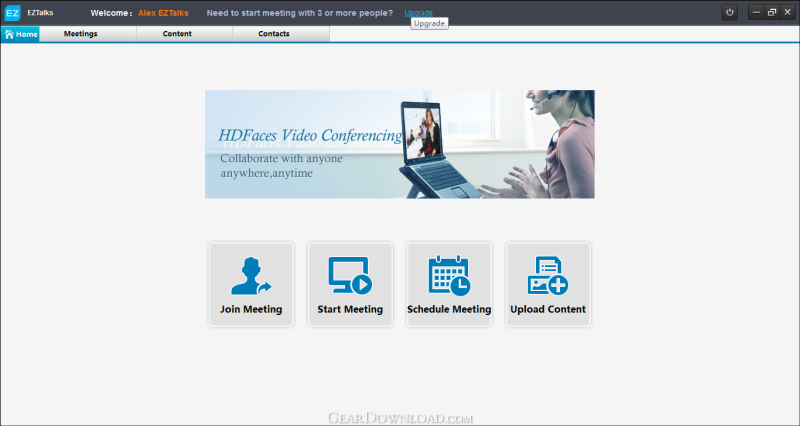Screen dimensions: 800x426
Task: Switch to the Meetings tab
Action: click(x=88, y=34)
